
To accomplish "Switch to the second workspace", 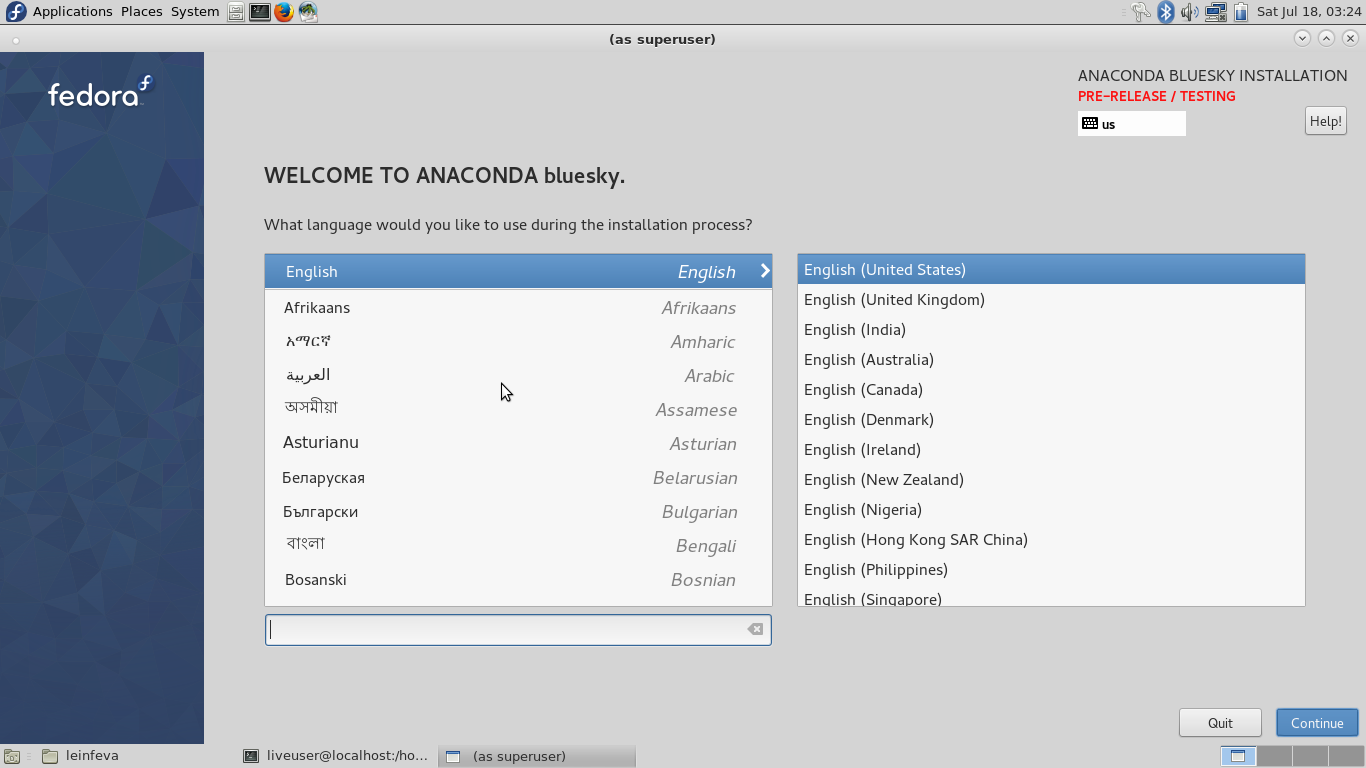I will point(1273,756).
